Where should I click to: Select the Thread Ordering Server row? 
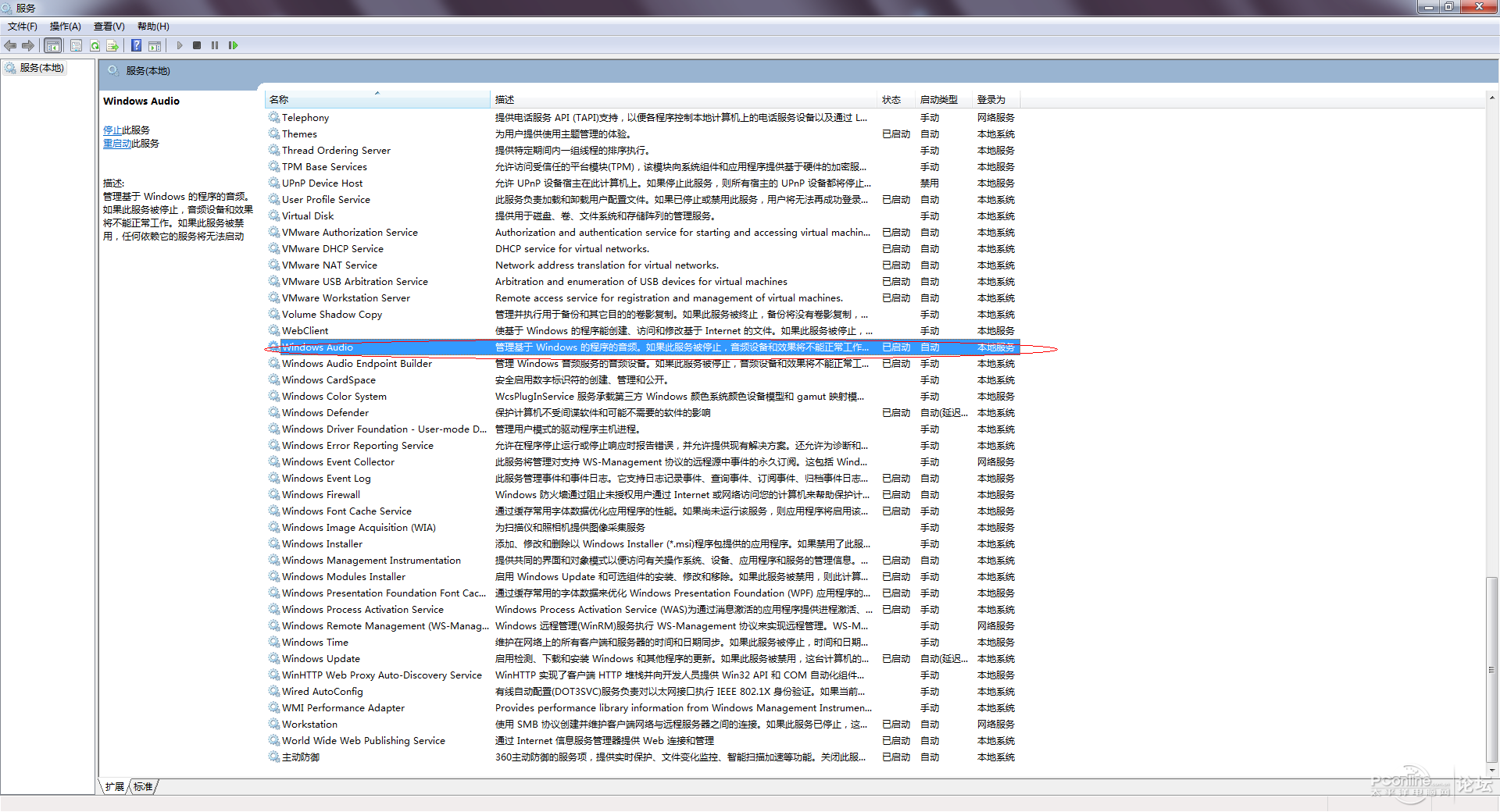point(642,150)
